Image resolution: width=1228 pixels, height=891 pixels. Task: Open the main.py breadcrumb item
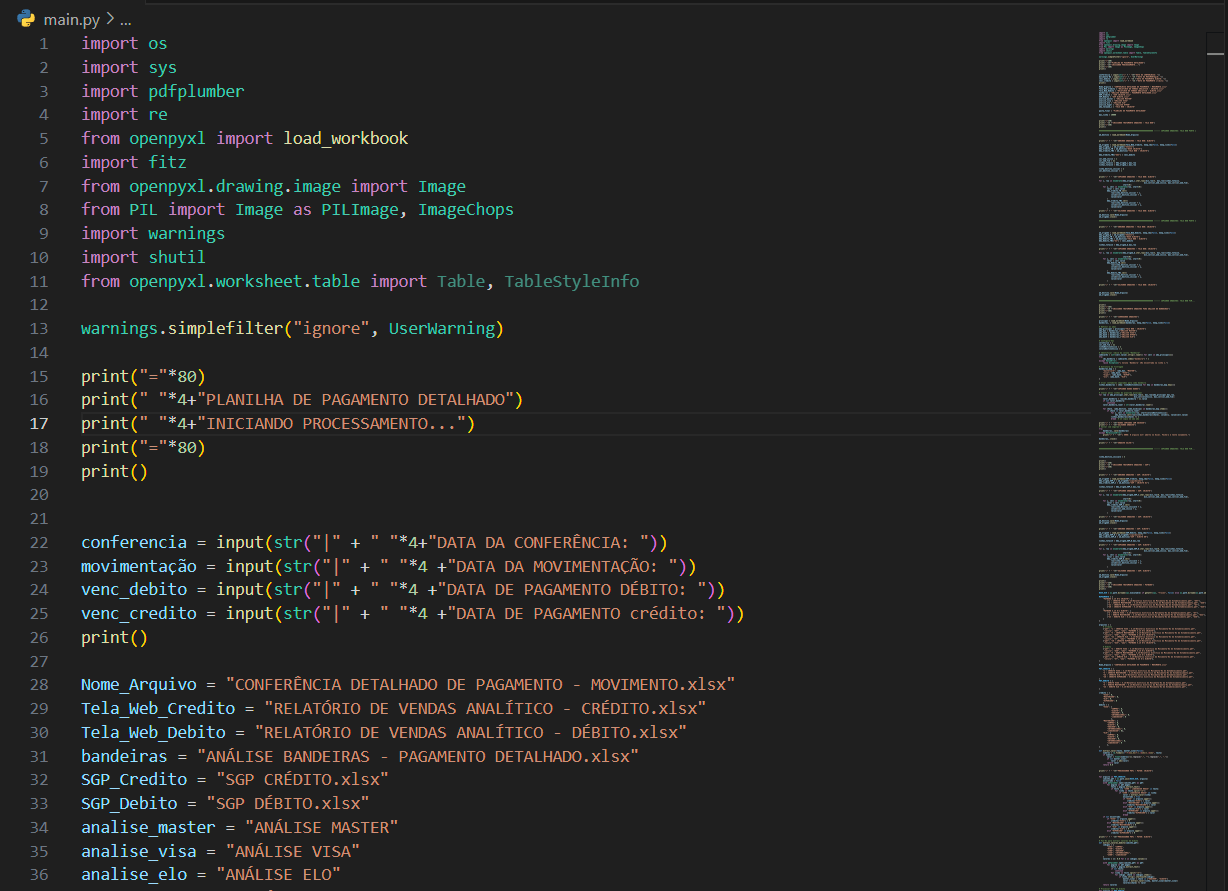pyautogui.click(x=72, y=19)
